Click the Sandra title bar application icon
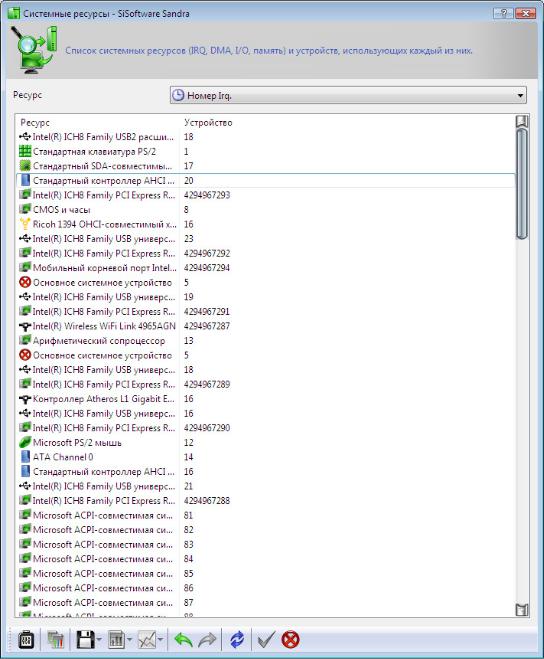Viewport: 544px width, 659px height. click(14, 13)
